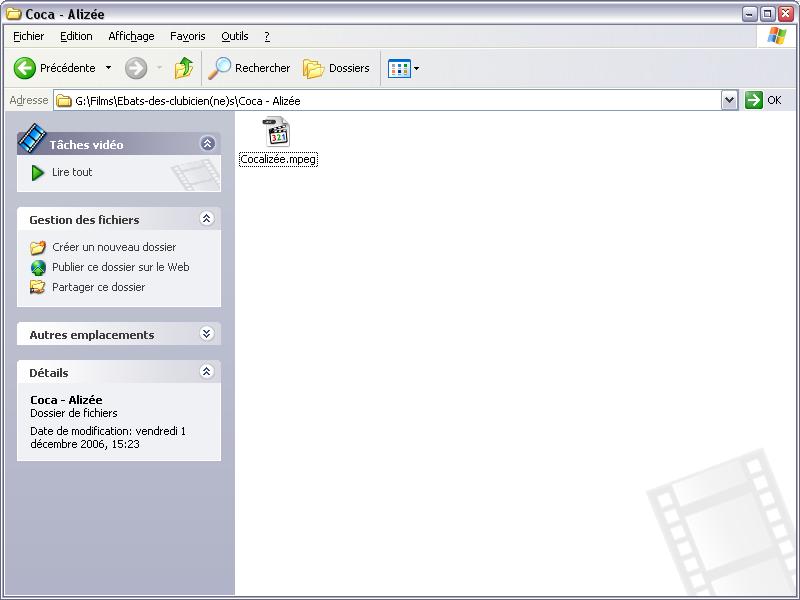800x600 pixels.
Task: Click the Précédente back arrow icon
Action: pos(25,68)
